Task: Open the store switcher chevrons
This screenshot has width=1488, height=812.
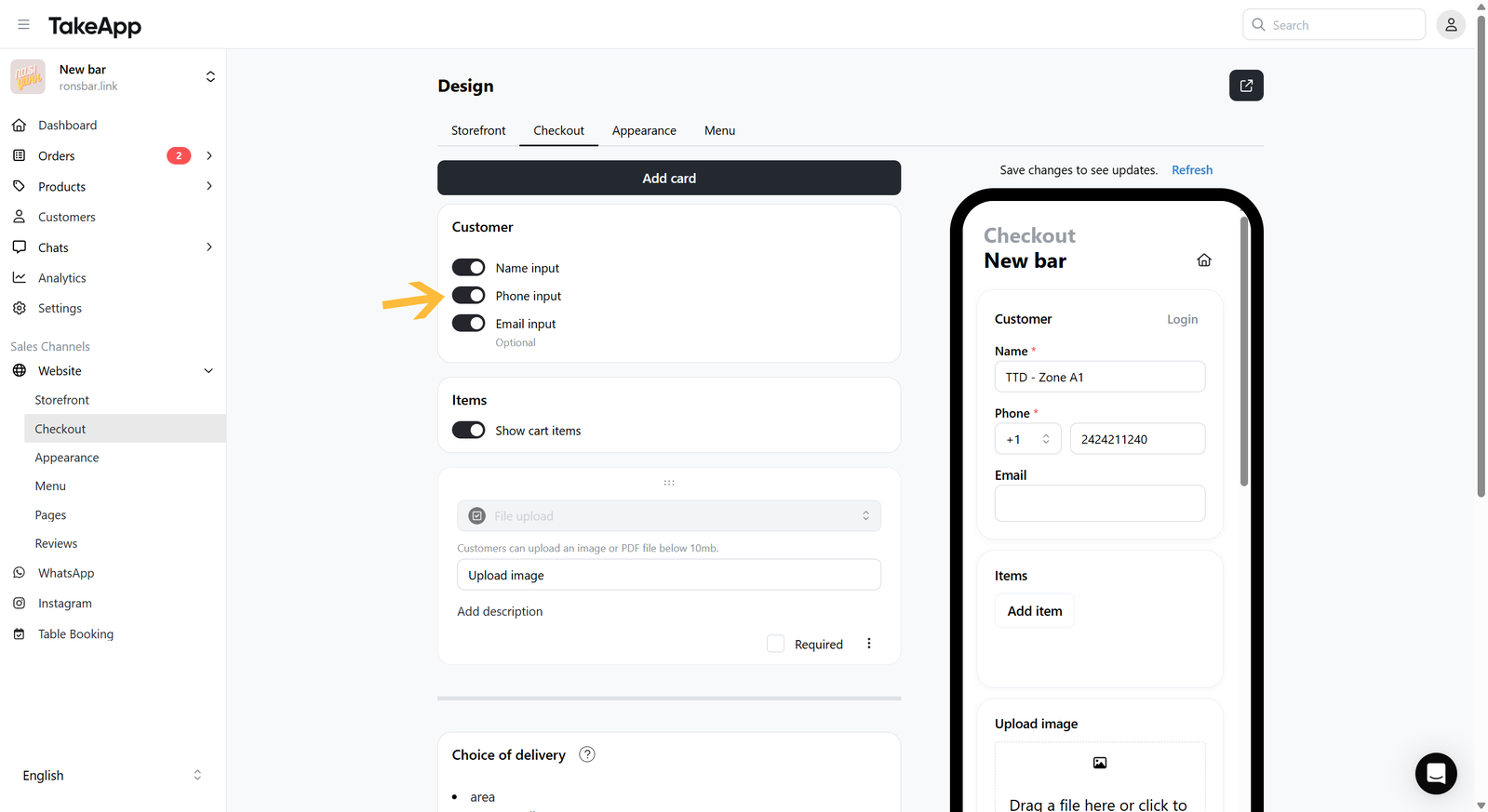Action: [x=210, y=77]
